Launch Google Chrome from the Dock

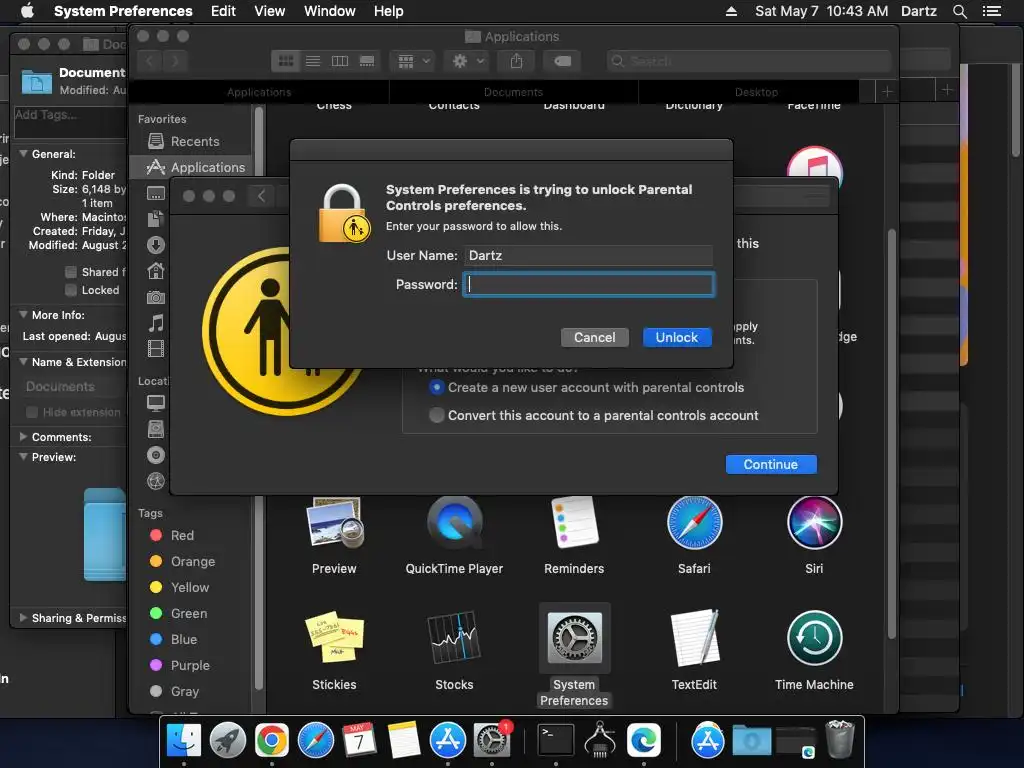tap(272, 741)
